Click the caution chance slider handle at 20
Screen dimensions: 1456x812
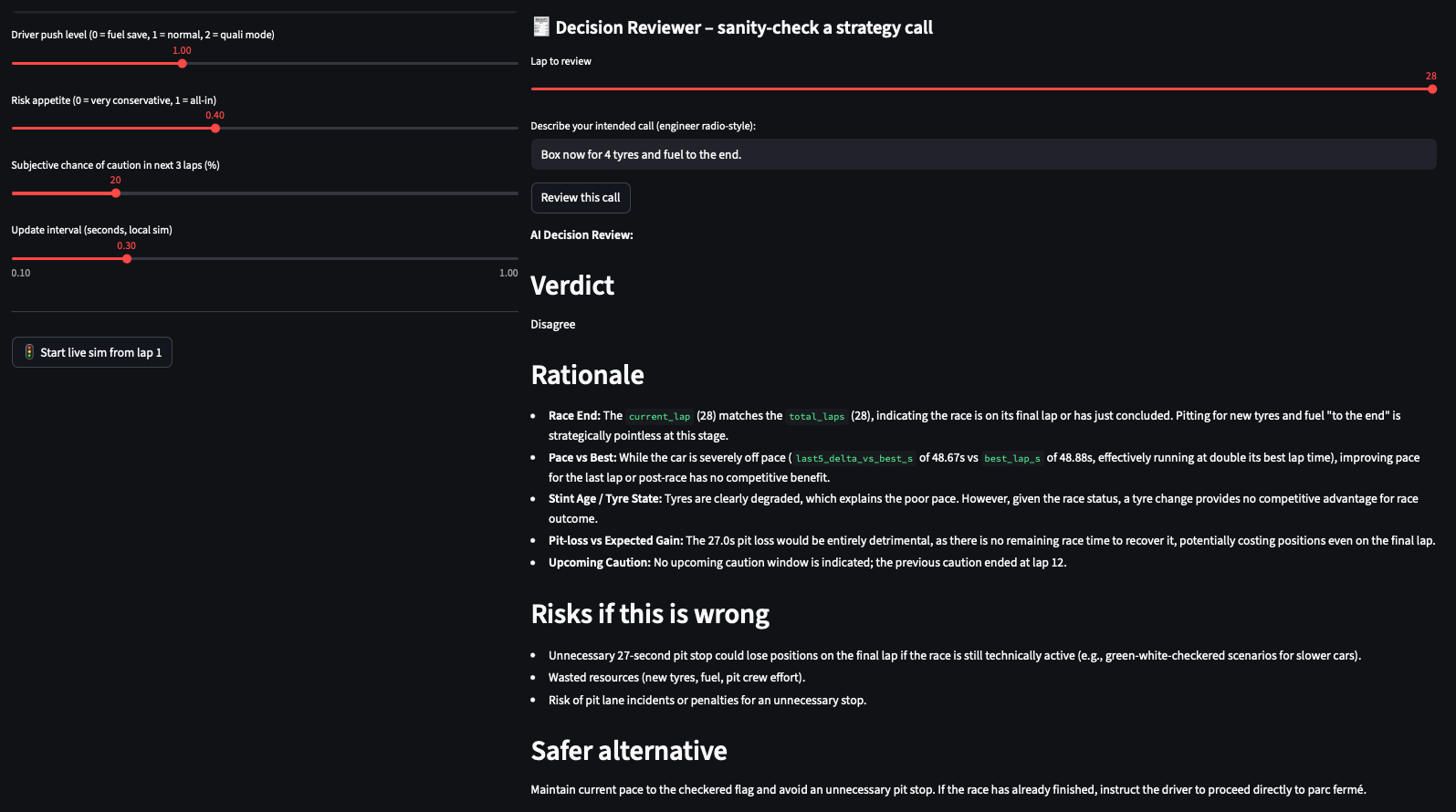click(x=116, y=193)
